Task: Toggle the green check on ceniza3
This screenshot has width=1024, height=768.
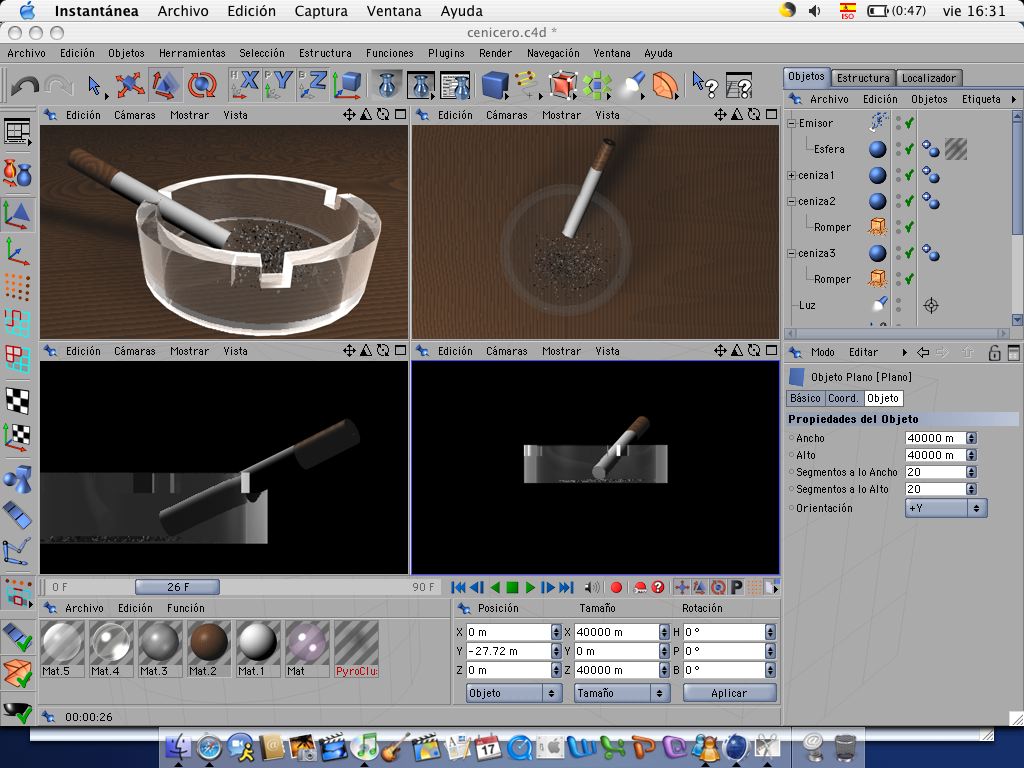Action: tap(909, 253)
